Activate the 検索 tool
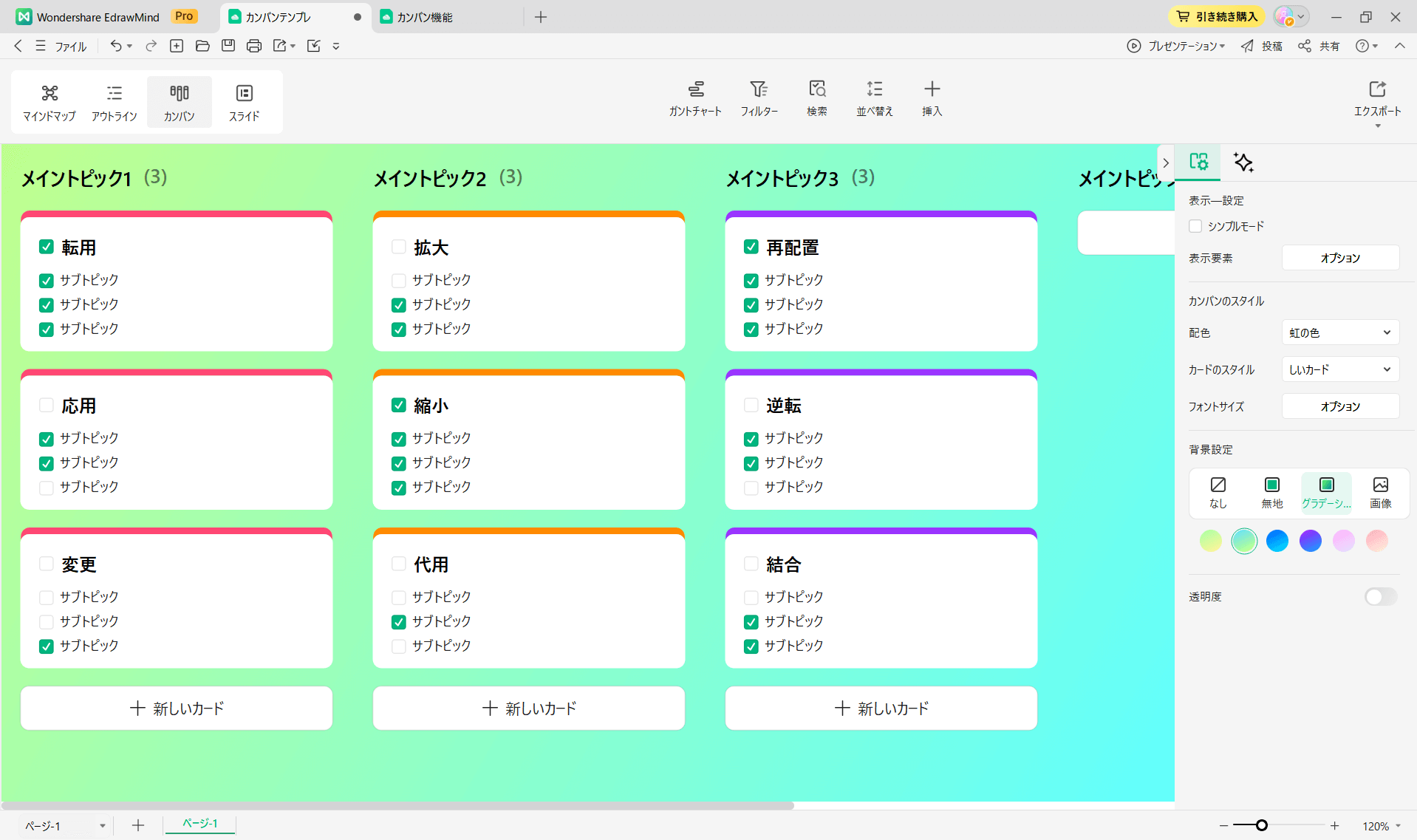 point(817,98)
